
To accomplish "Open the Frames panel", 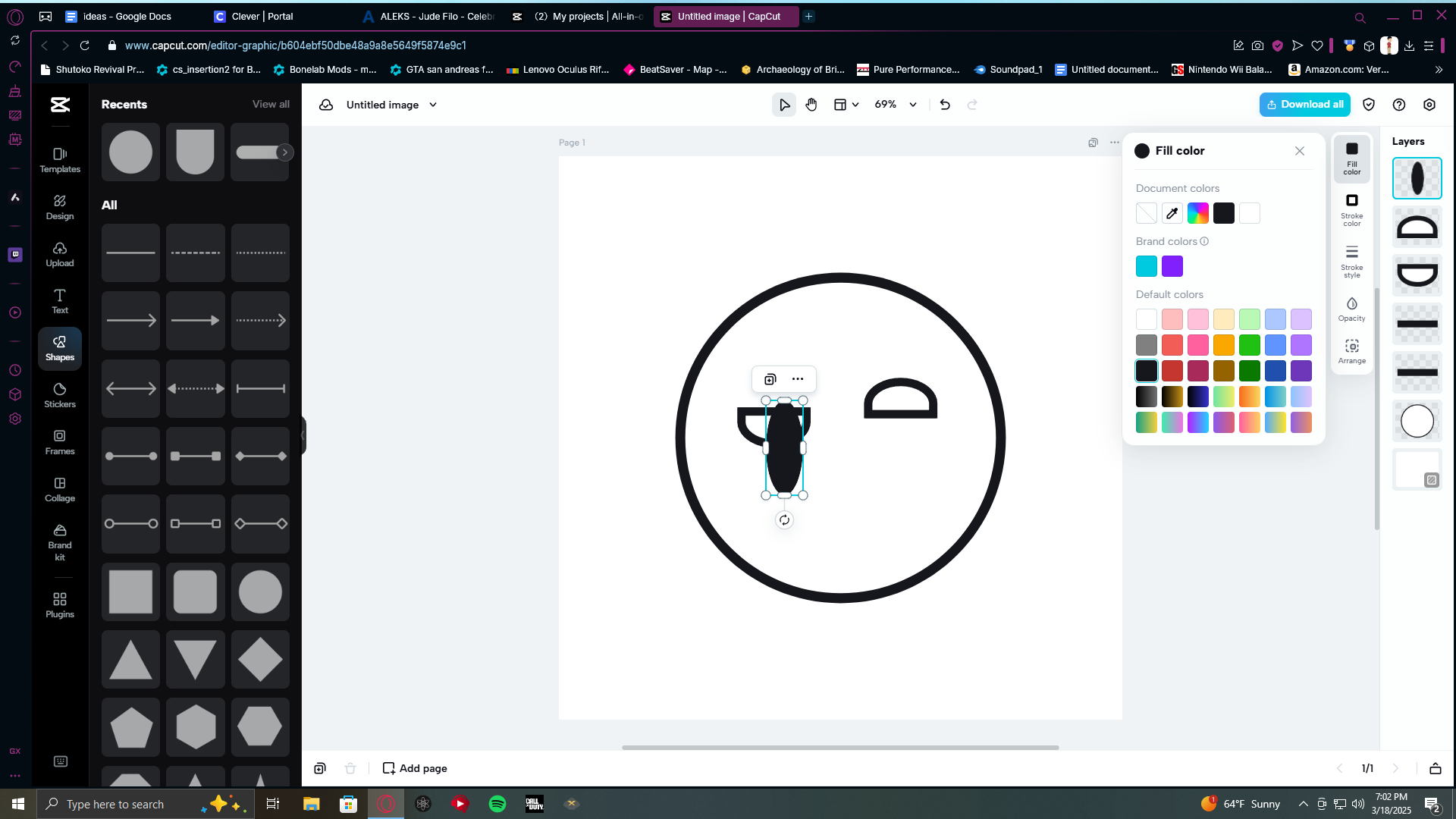I will (x=60, y=442).
